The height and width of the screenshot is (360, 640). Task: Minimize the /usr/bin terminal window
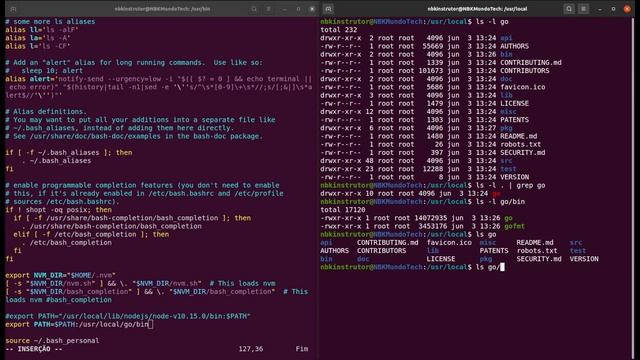pos(284,9)
